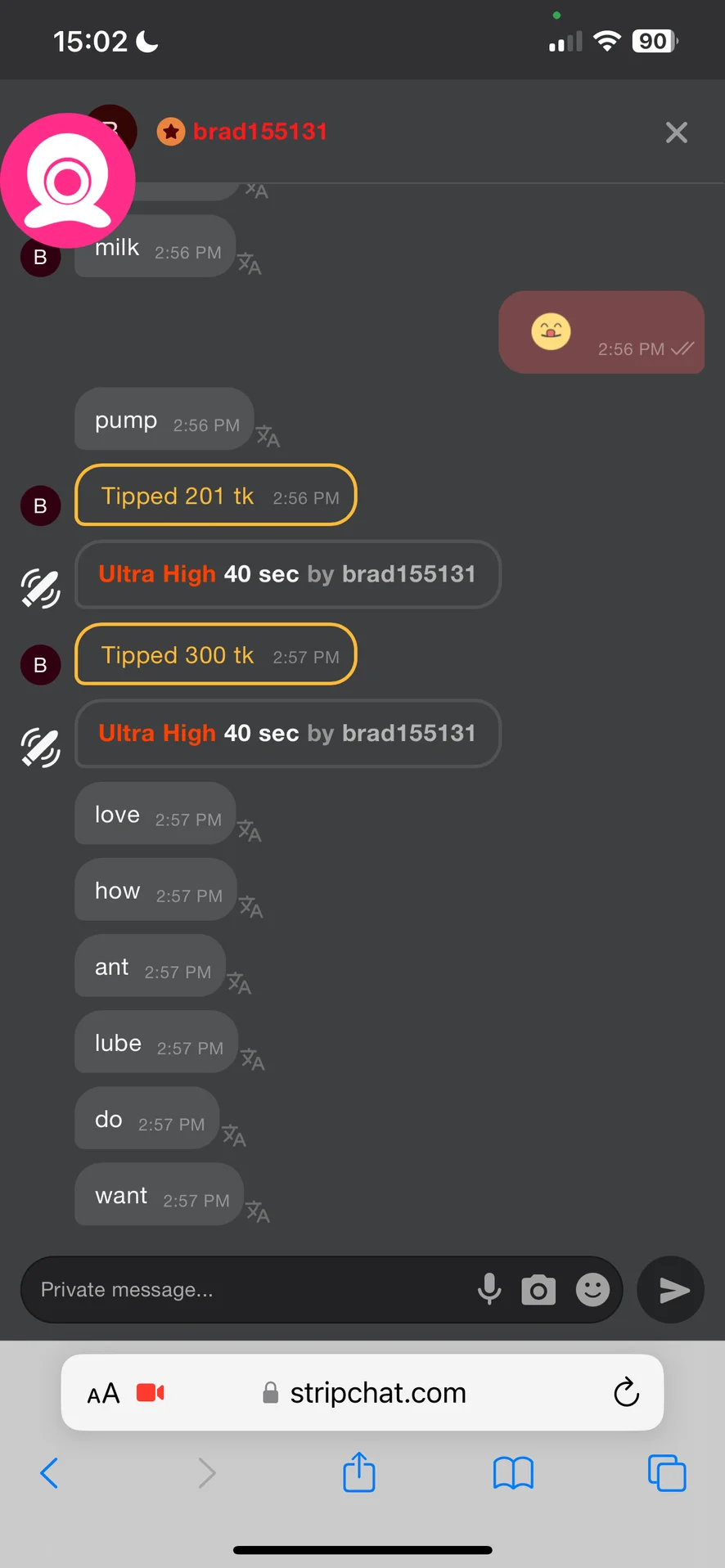Viewport: 725px width, 1568px height.
Task: Start voice input with microphone icon
Action: click(489, 1289)
